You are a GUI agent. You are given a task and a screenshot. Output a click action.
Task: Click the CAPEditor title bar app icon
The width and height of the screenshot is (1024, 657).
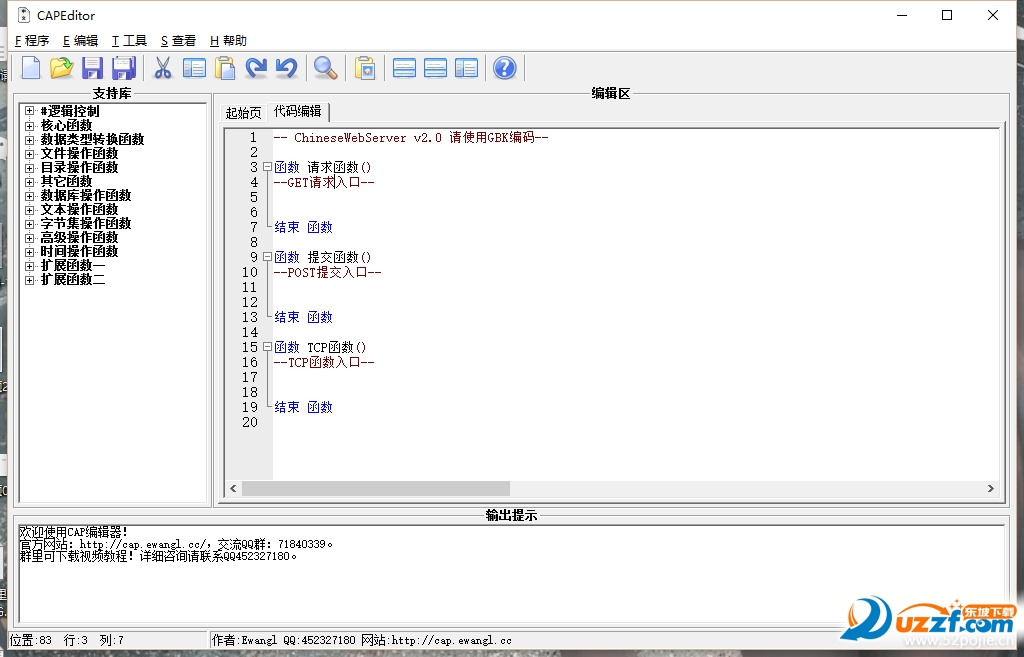click(x=24, y=15)
